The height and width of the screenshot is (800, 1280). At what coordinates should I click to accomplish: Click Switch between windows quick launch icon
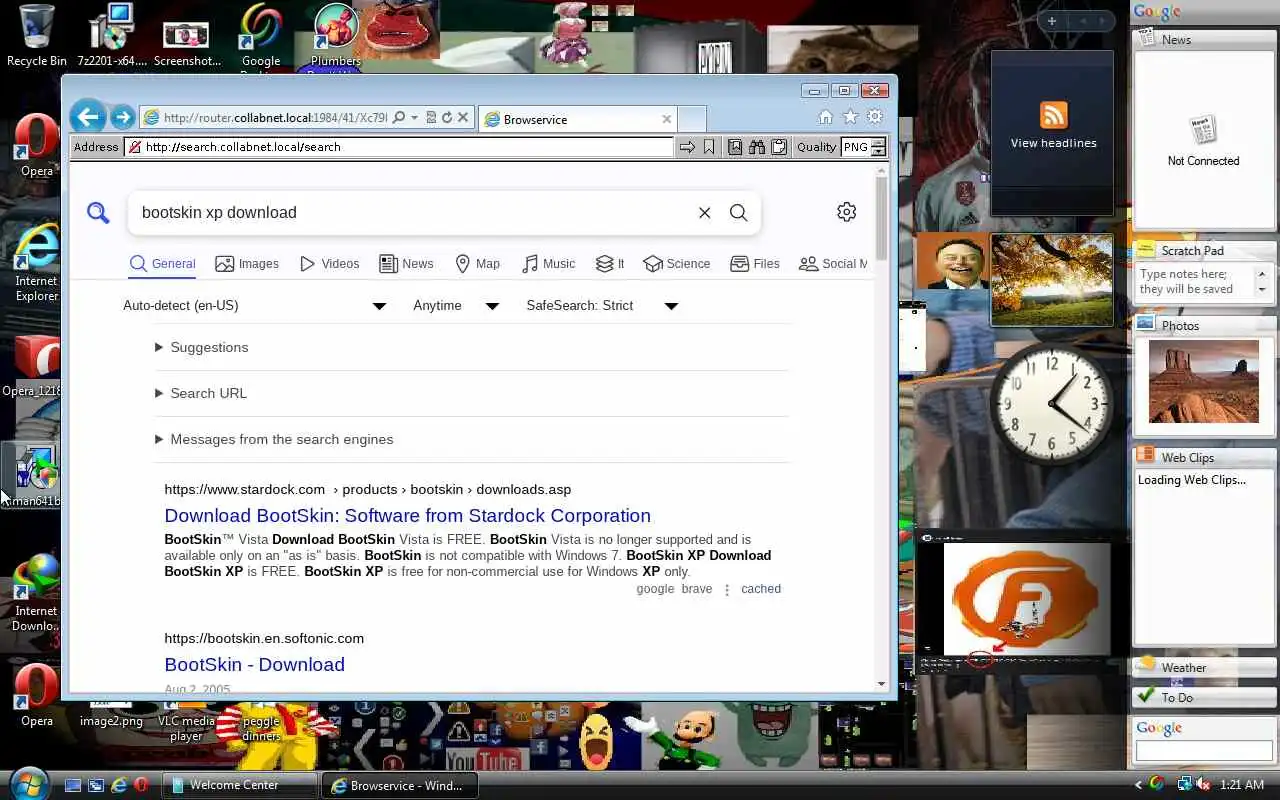pos(96,785)
